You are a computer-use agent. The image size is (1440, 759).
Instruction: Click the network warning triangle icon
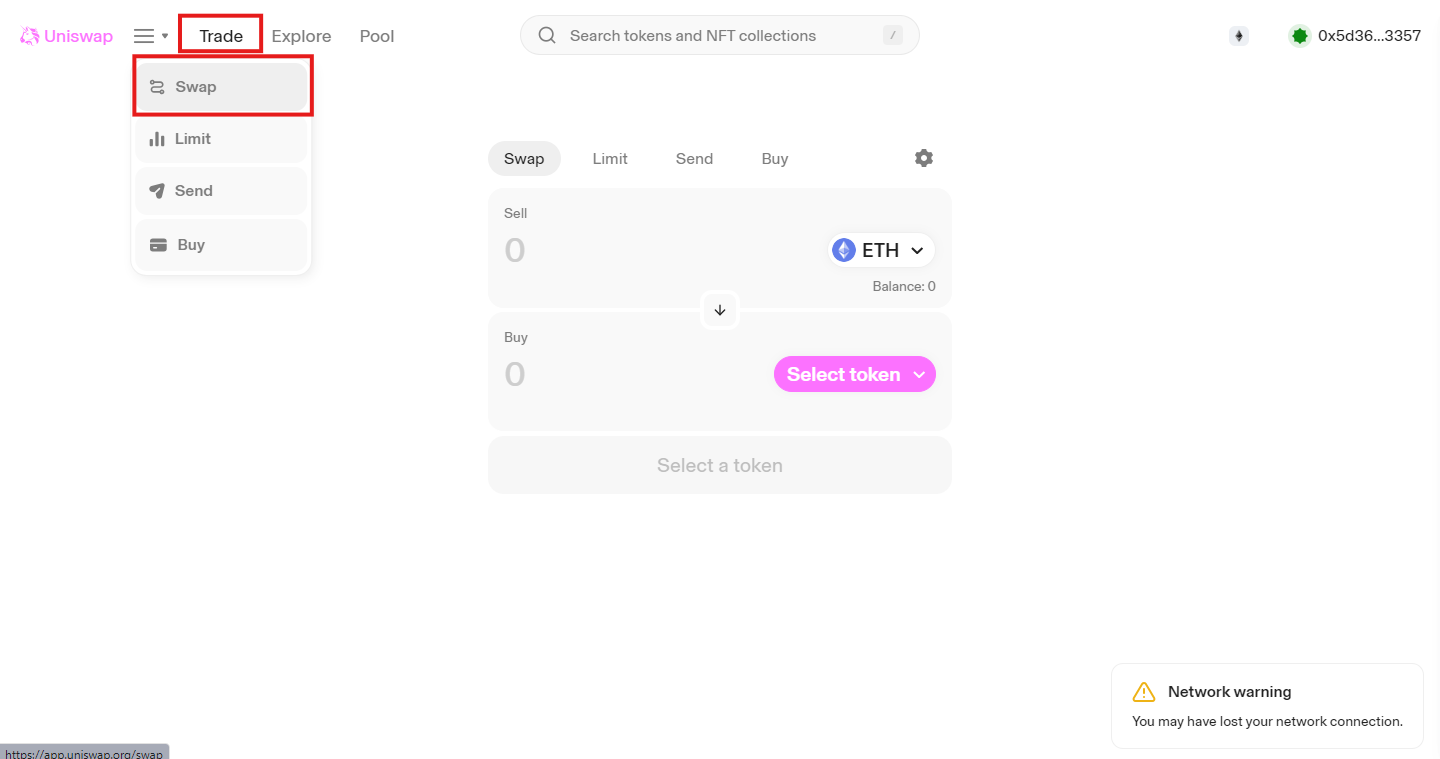(x=1144, y=692)
